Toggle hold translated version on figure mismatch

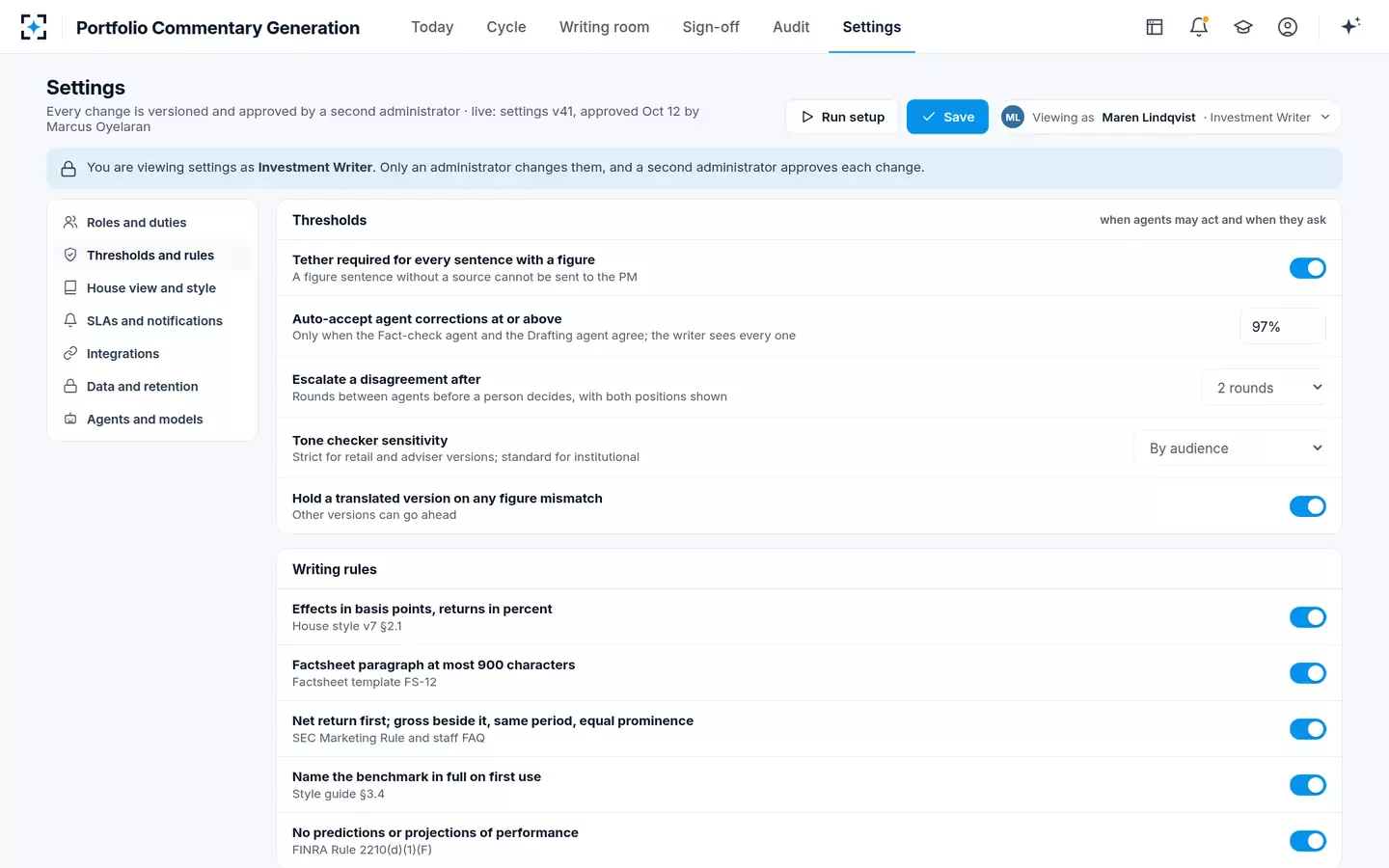[x=1308, y=506]
